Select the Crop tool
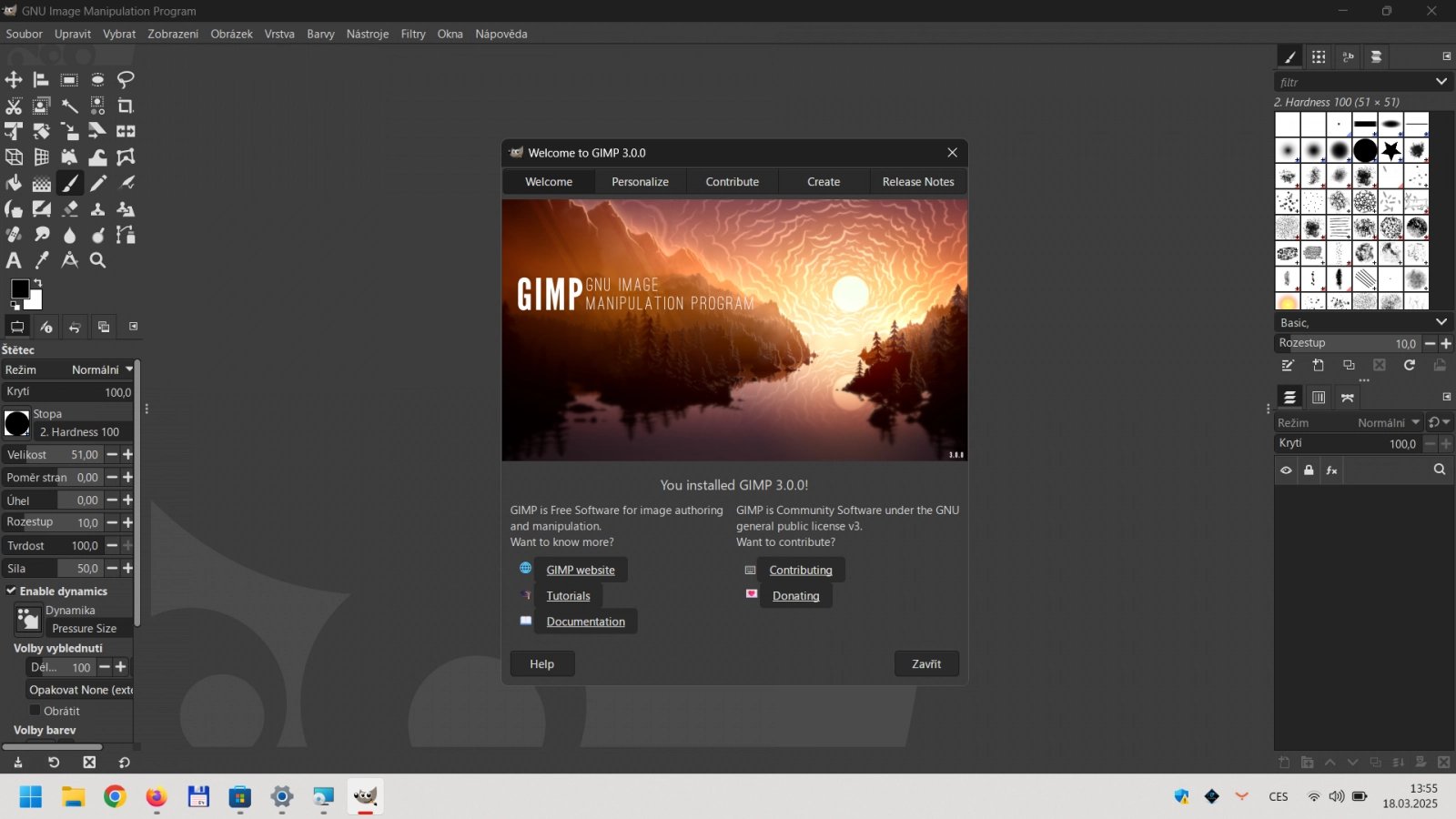The image size is (1456, 819). click(126, 106)
